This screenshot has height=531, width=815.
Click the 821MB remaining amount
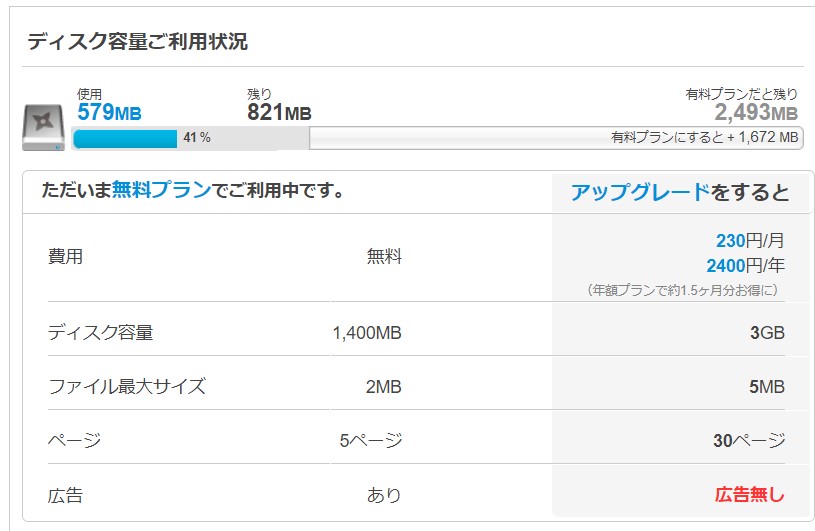[x=279, y=112]
